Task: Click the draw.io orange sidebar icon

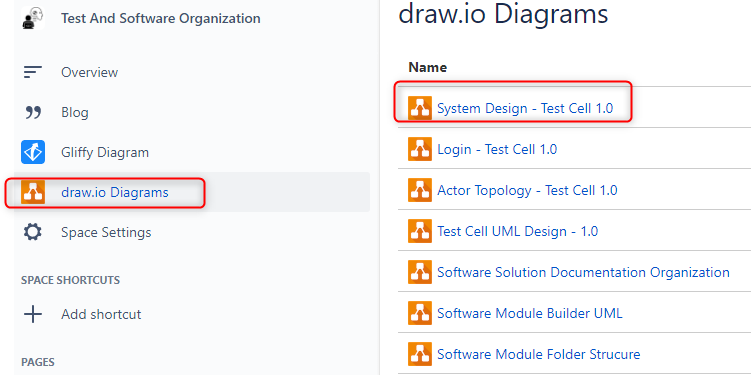Action: coord(33,192)
